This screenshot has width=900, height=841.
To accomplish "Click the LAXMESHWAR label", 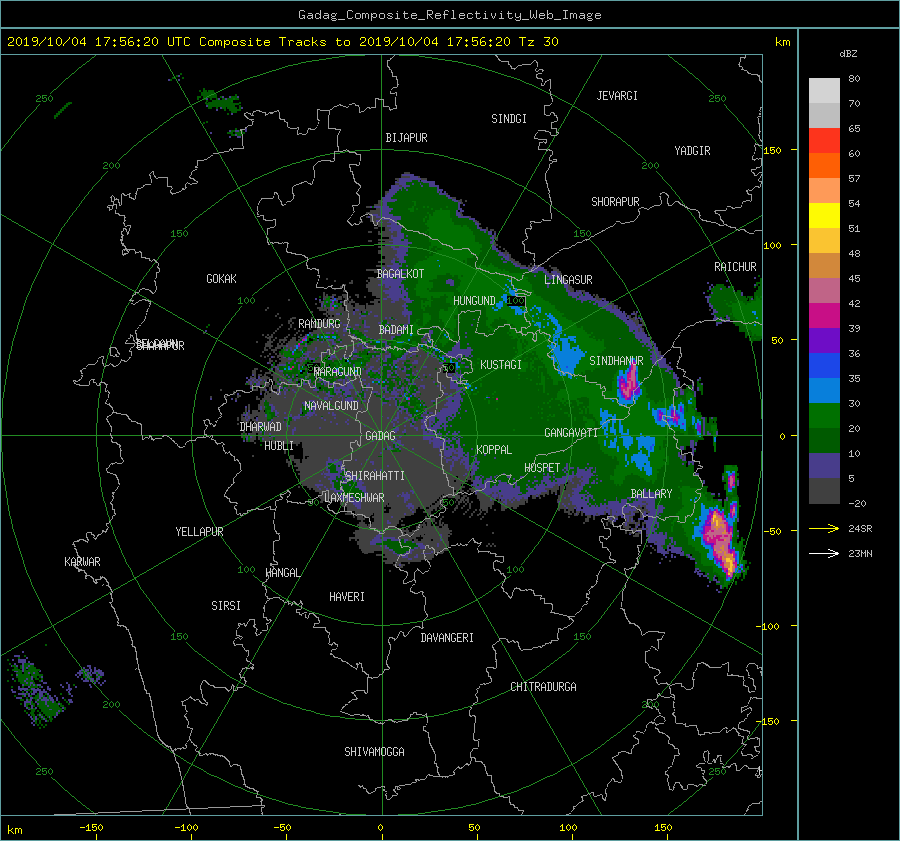I will point(354,498).
